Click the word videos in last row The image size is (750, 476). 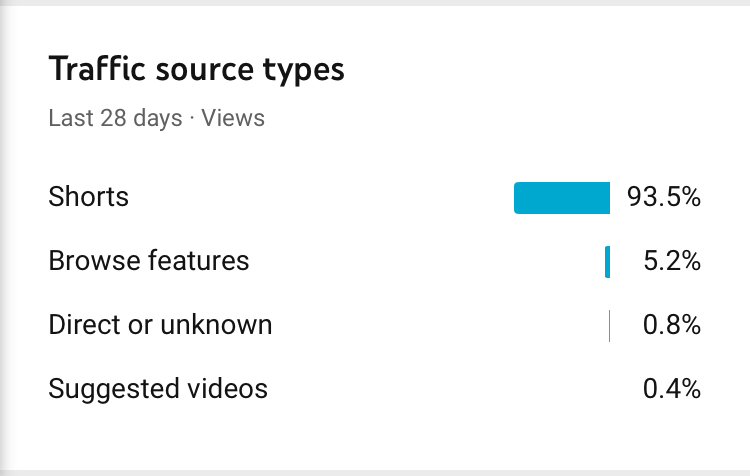[227, 388]
